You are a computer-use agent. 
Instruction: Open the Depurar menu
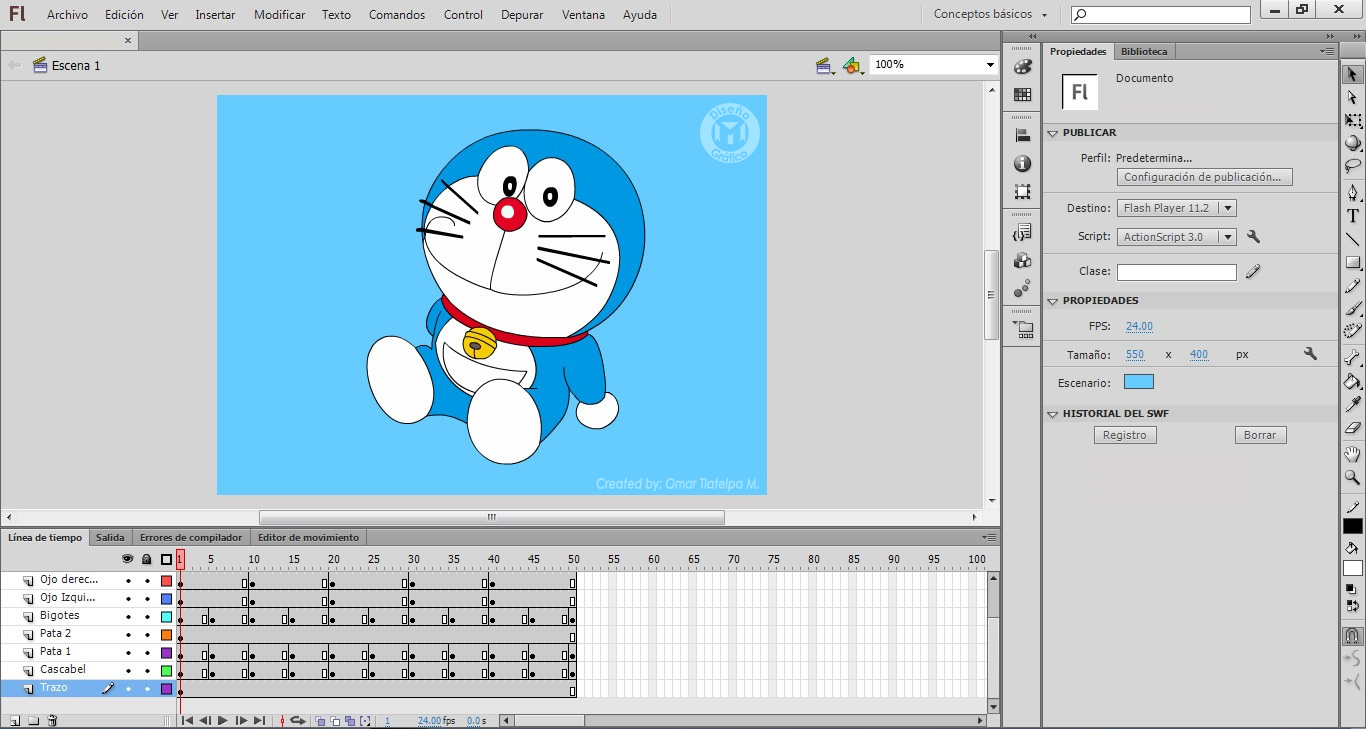click(x=523, y=15)
